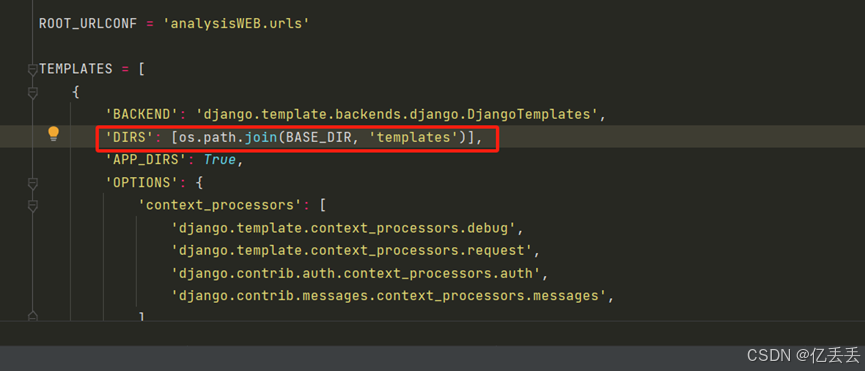Screen dimensions: 865x371
Task: Click the yellow lightbulb quick-fix icon
Action: tap(53, 134)
